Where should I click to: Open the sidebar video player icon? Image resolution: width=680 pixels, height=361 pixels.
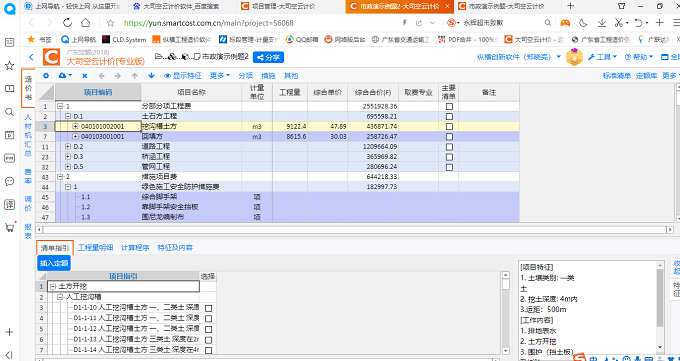tap(9, 135)
